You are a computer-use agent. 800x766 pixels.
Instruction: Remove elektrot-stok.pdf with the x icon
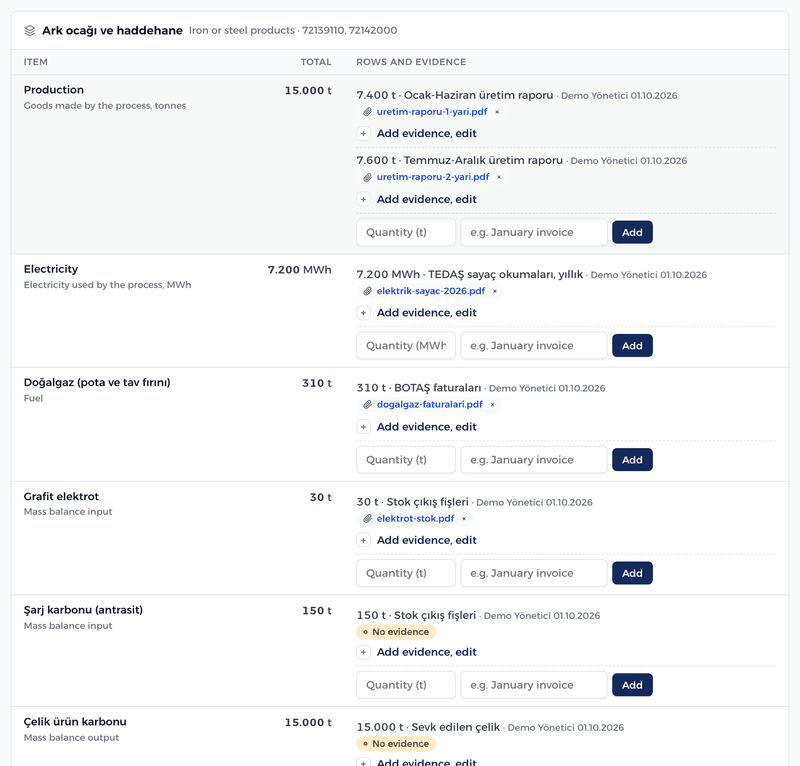[464, 518]
